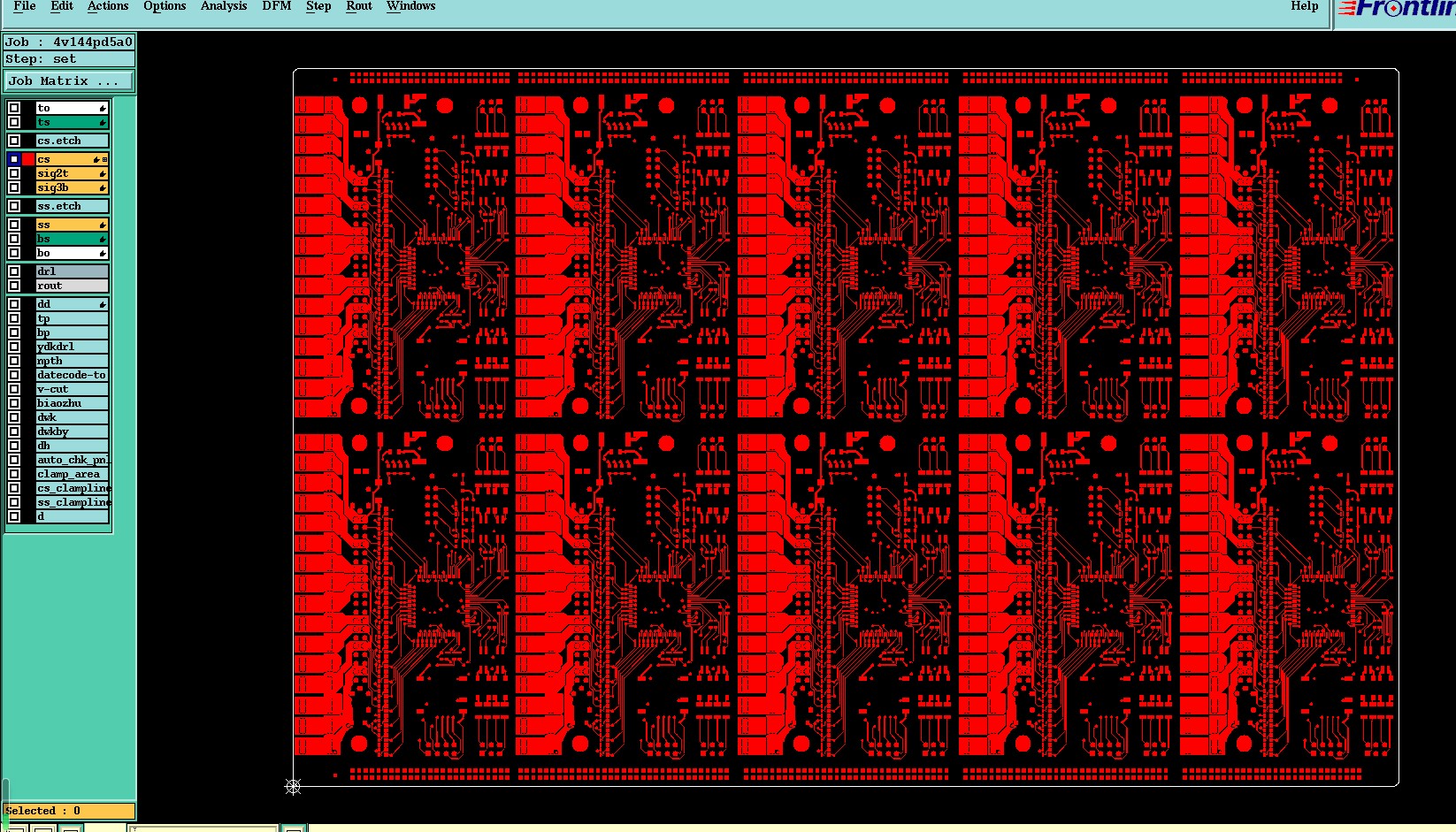Toggle display checkbox for the rout layer
This screenshot has width=1456, height=832.
pyautogui.click(x=14, y=286)
